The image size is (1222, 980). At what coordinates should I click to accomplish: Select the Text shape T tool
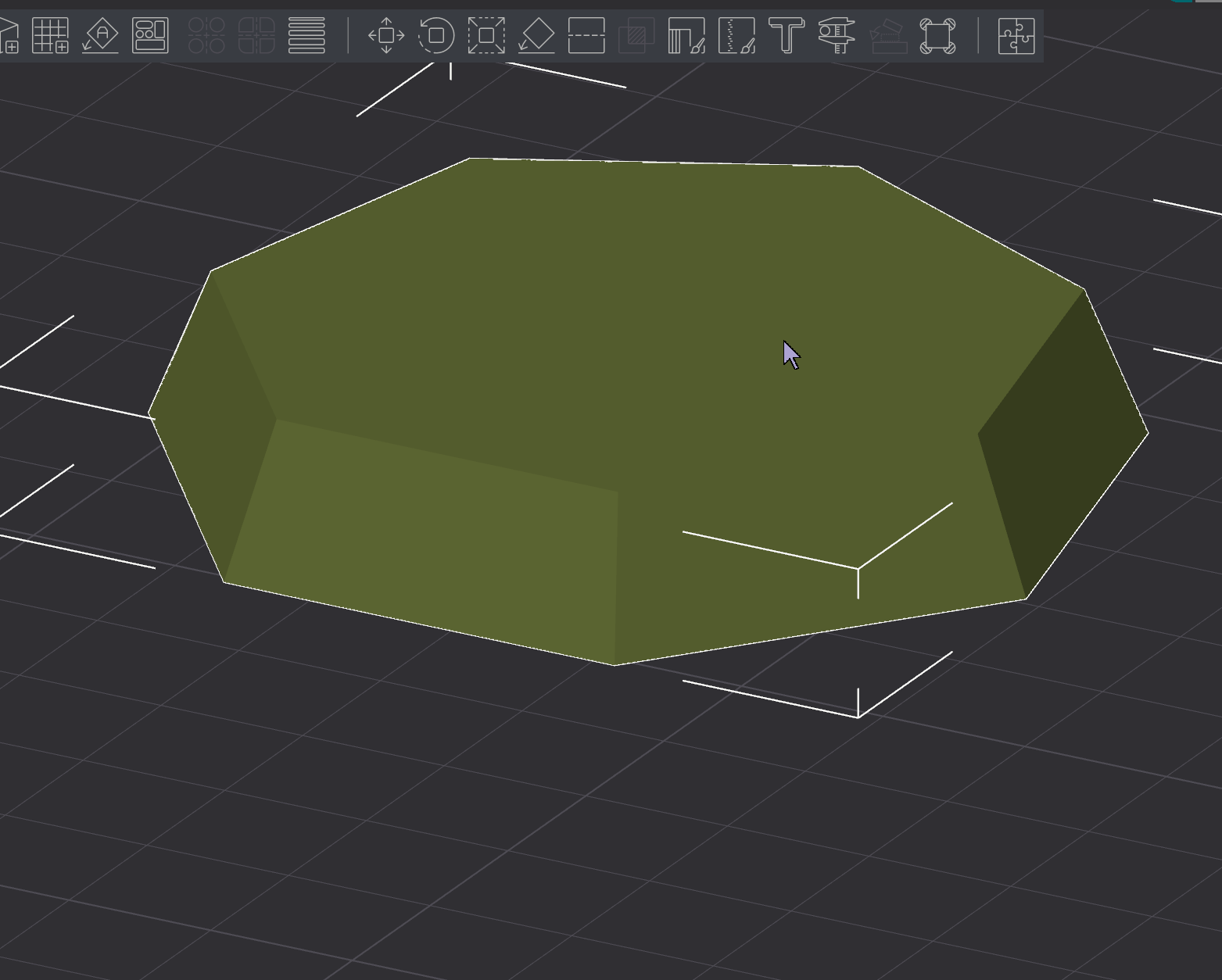[787, 36]
